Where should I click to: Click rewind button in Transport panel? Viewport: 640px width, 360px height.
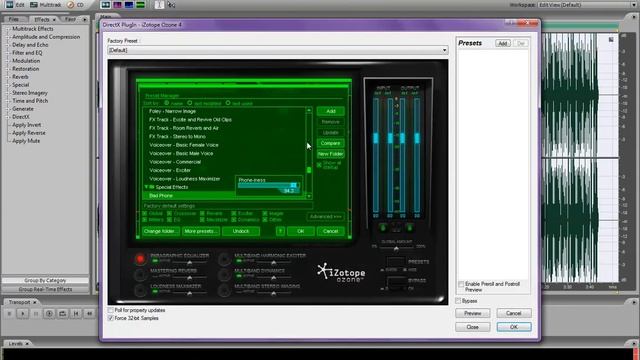[x=89, y=313]
